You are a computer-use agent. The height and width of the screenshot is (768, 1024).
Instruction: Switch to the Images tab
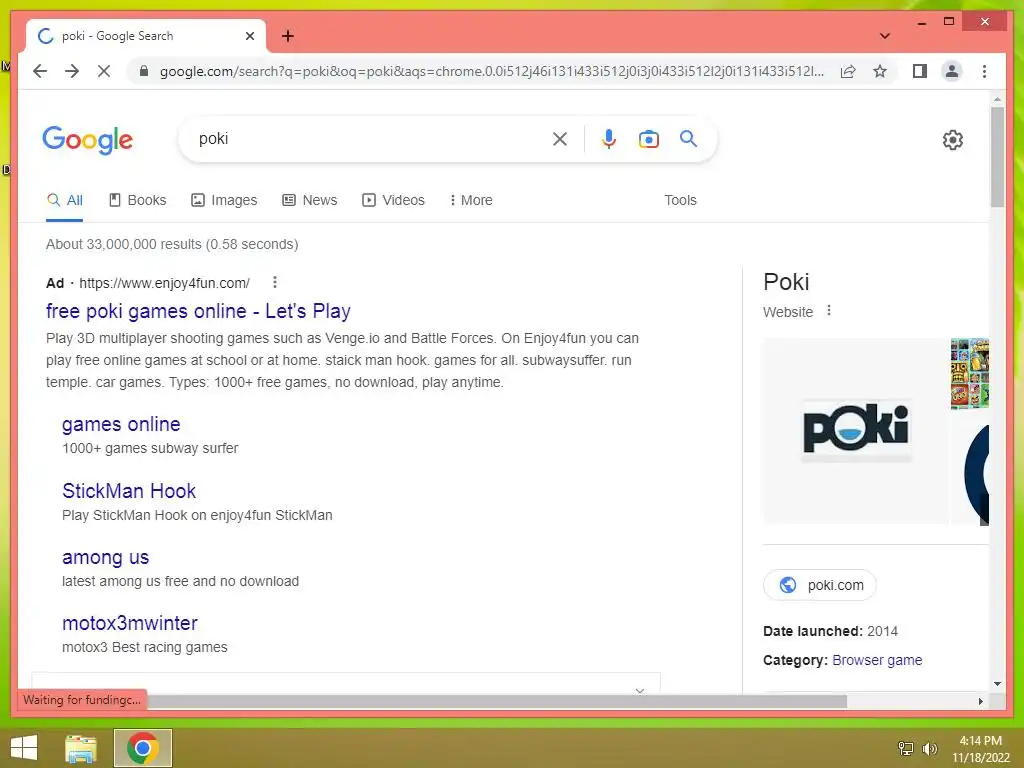224,200
